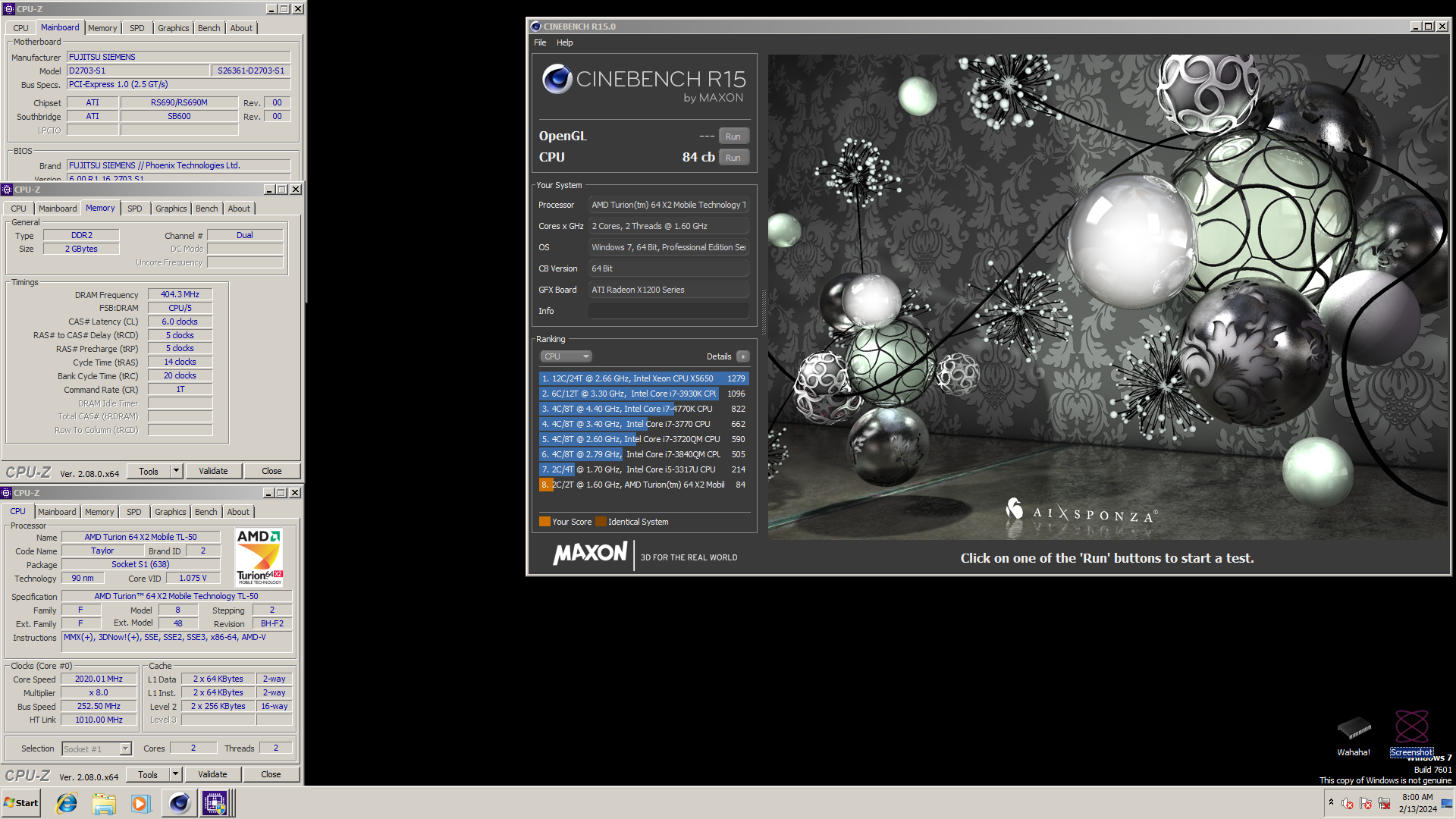The image size is (1456, 819).
Task: Click the brown Identical System legend swatch
Action: pyautogui.click(x=601, y=522)
